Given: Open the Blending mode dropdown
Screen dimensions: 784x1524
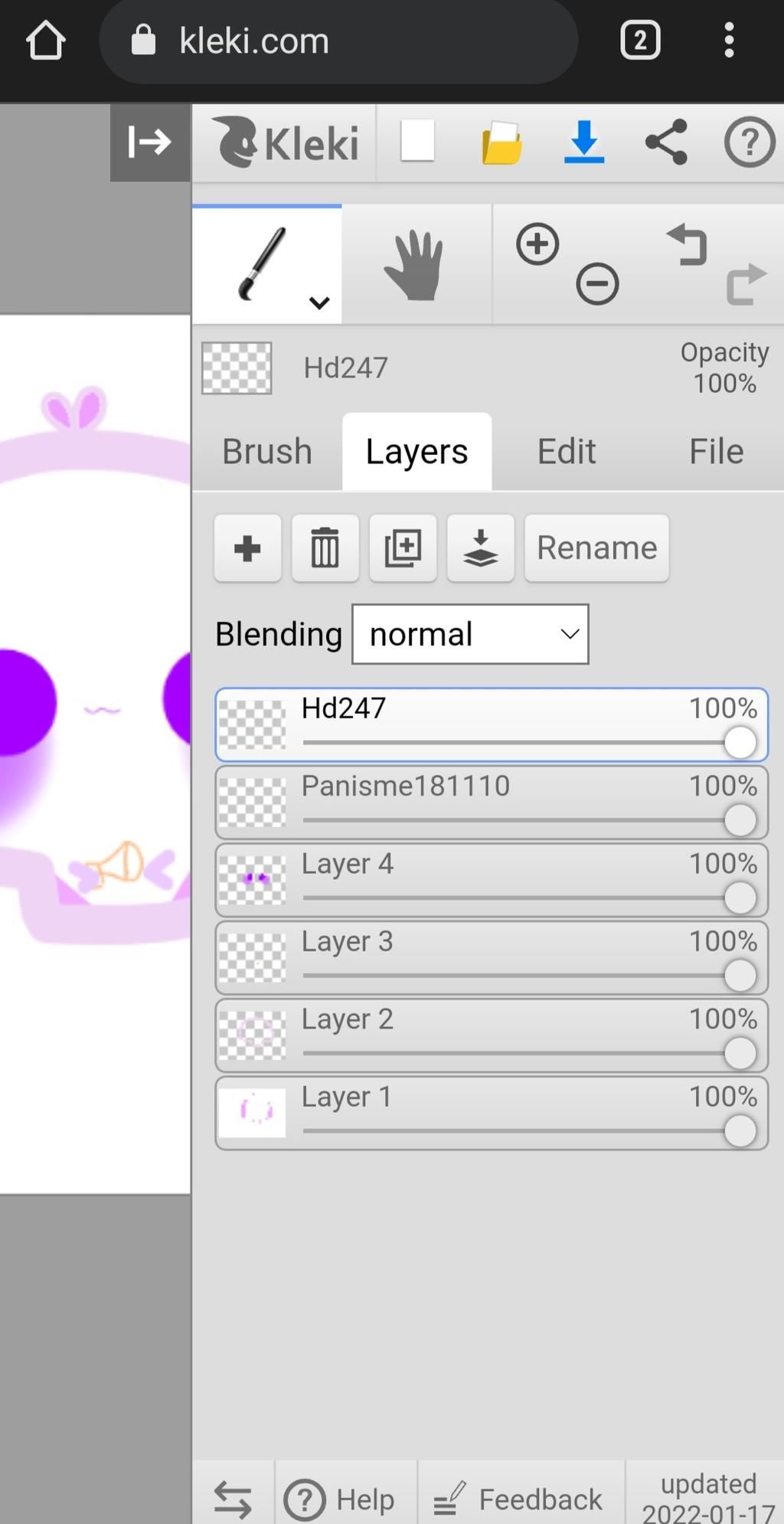Looking at the screenshot, I should (470, 634).
